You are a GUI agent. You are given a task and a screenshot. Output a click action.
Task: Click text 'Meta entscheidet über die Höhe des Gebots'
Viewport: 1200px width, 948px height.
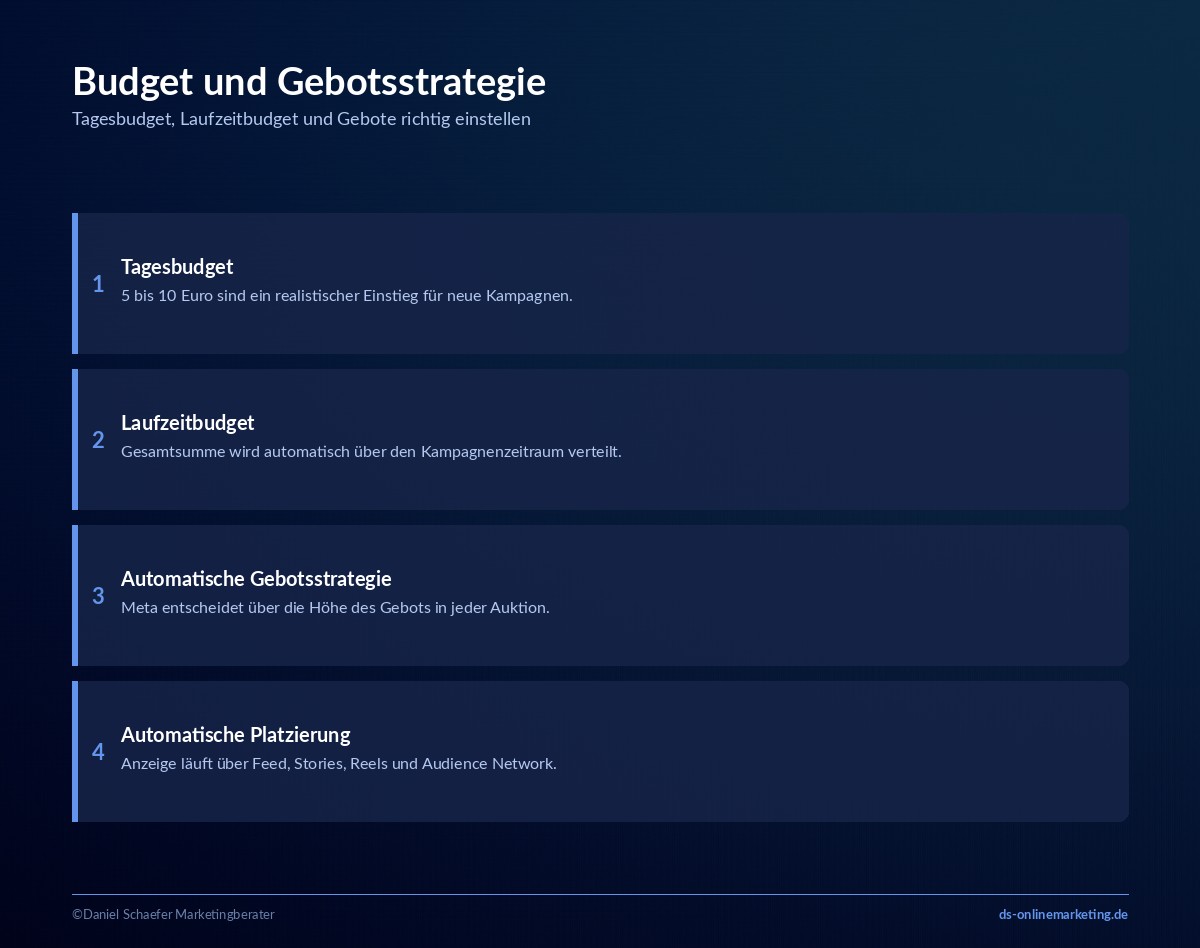pyautogui.click(x=276, y=608)
